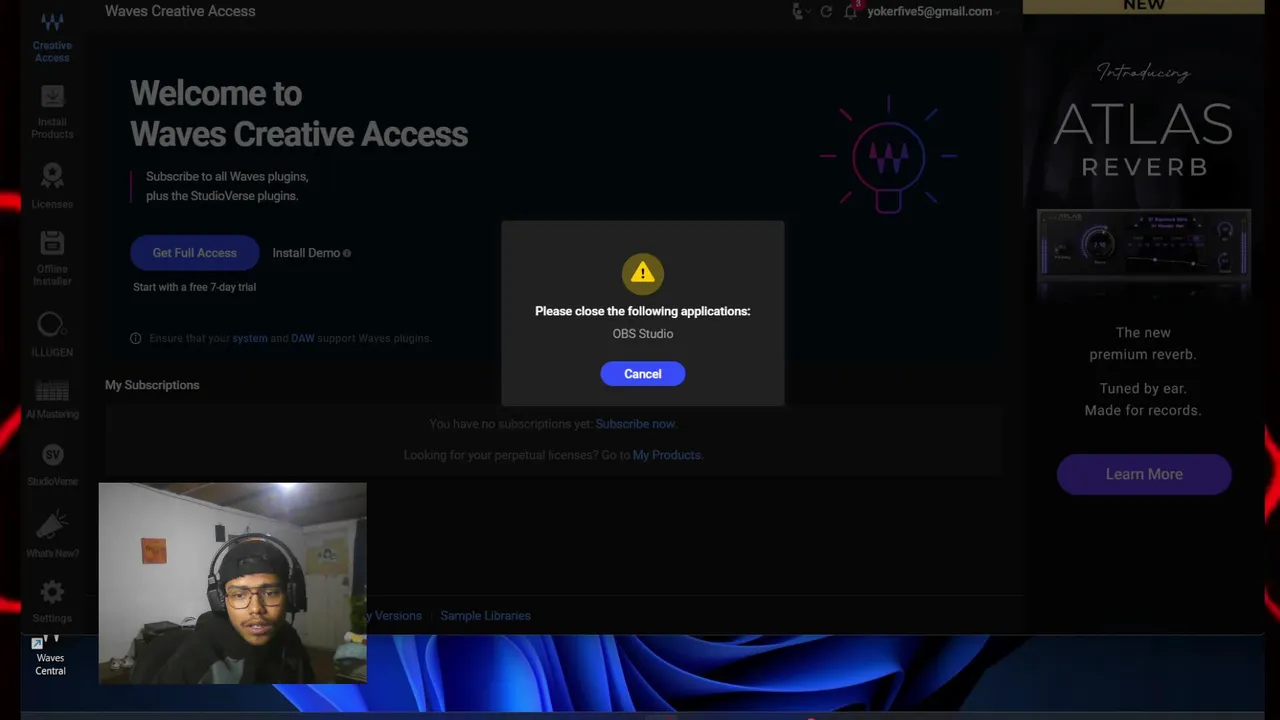Open the Install Products section
The height and width of the screenshot is (720, 1280).
click(52, 112)
